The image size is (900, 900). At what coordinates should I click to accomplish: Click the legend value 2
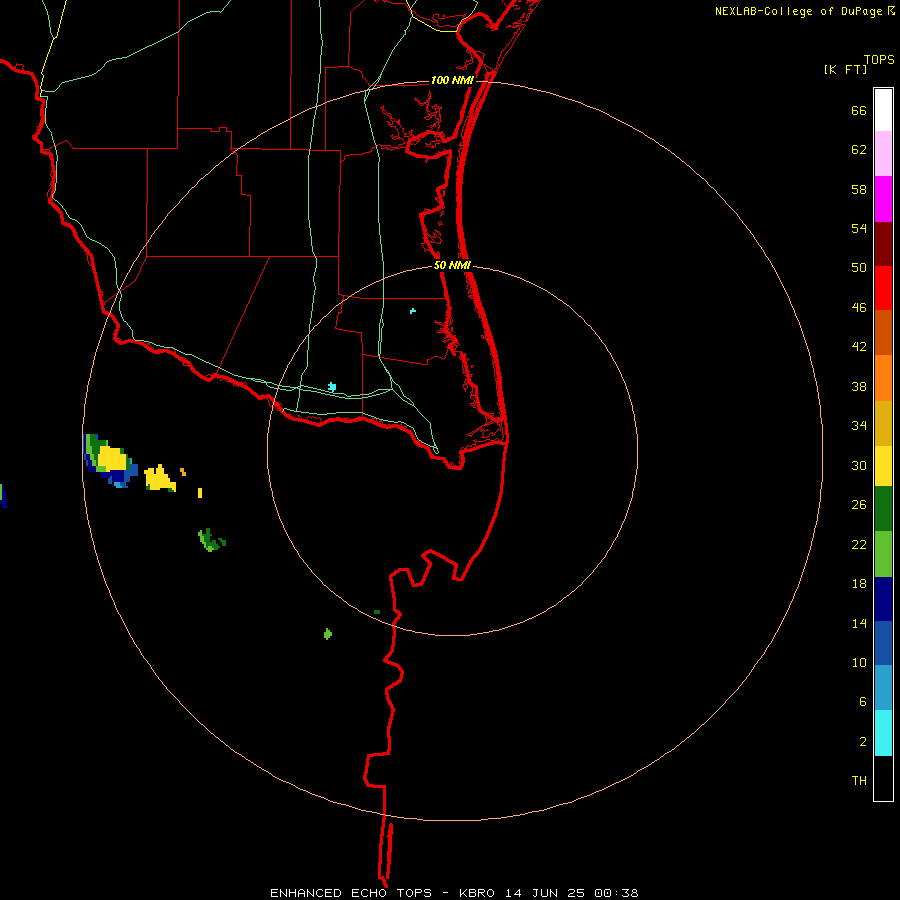(x=862, y=742)
